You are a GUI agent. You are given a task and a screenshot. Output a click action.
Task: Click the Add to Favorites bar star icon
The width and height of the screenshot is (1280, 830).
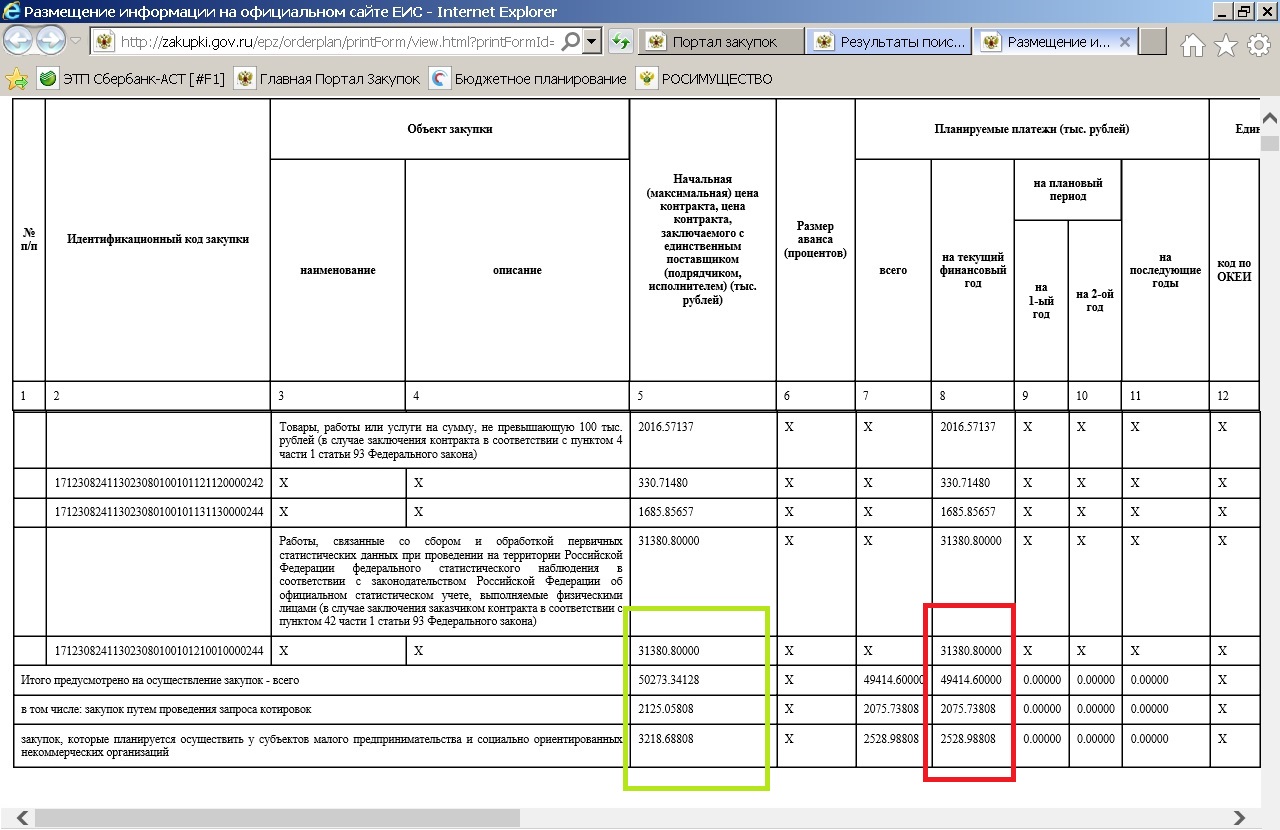pos(16,79)
